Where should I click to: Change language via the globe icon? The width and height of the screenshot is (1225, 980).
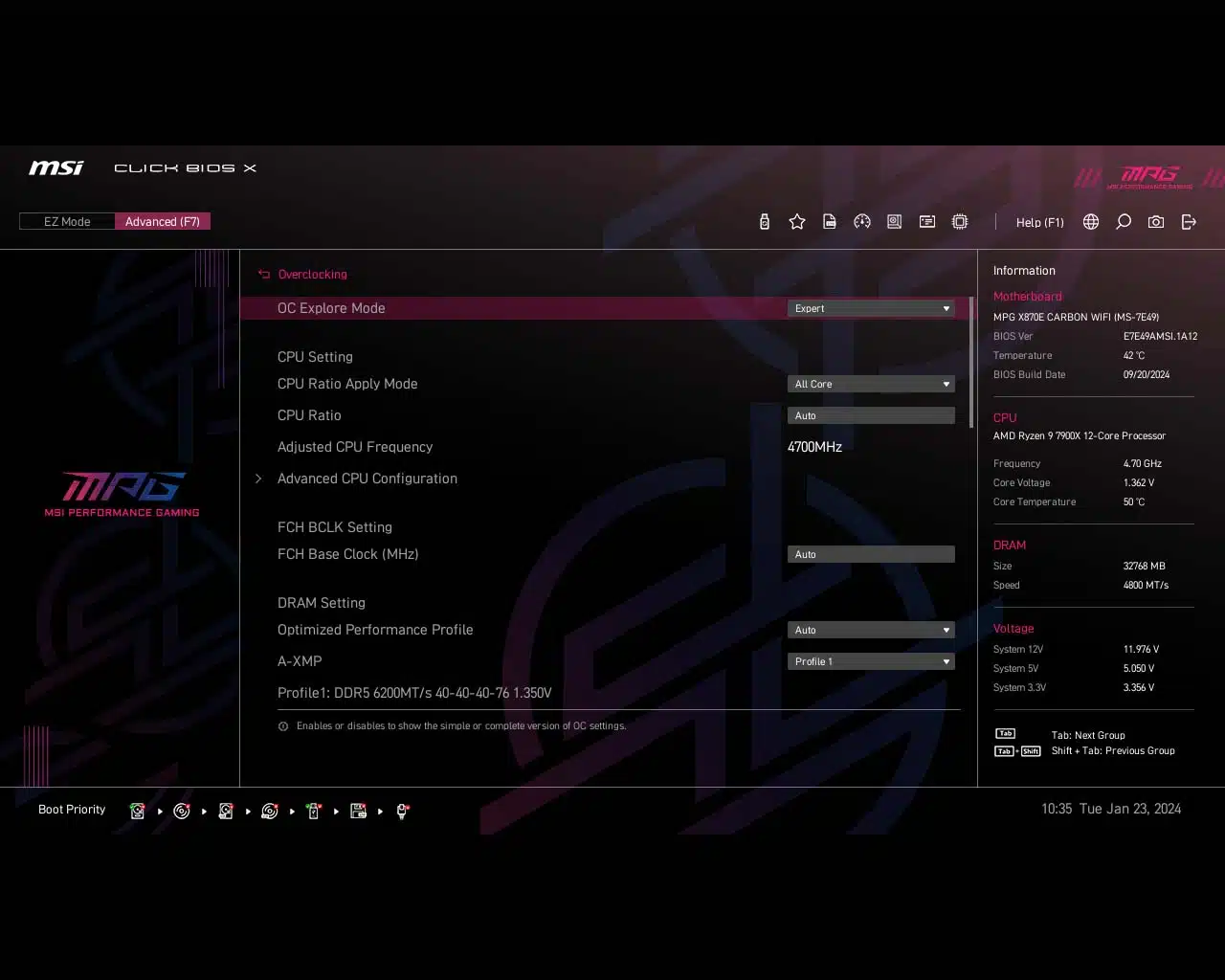pyautogui.click(x=1091, y=222)
